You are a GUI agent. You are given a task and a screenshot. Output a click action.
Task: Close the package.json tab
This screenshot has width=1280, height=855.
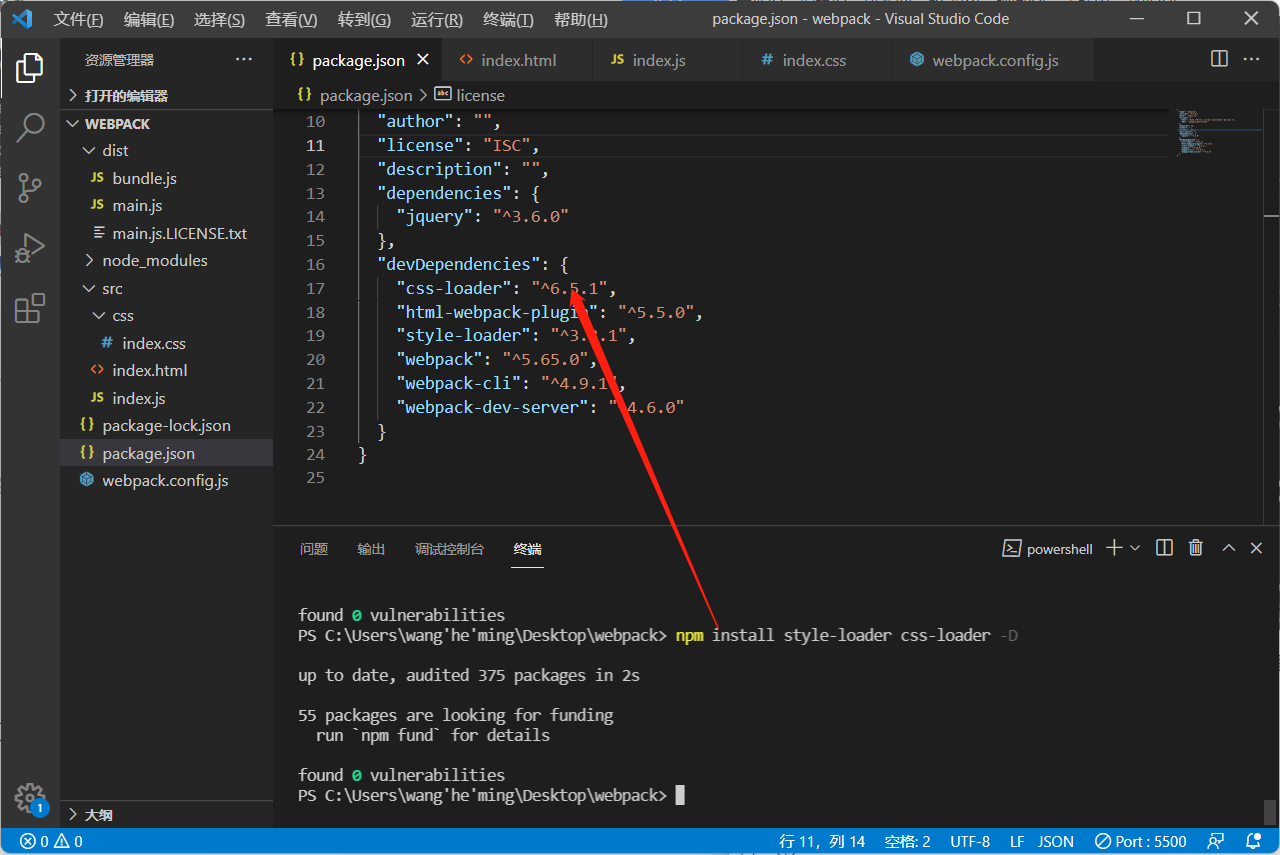click(x=423, y=60)
